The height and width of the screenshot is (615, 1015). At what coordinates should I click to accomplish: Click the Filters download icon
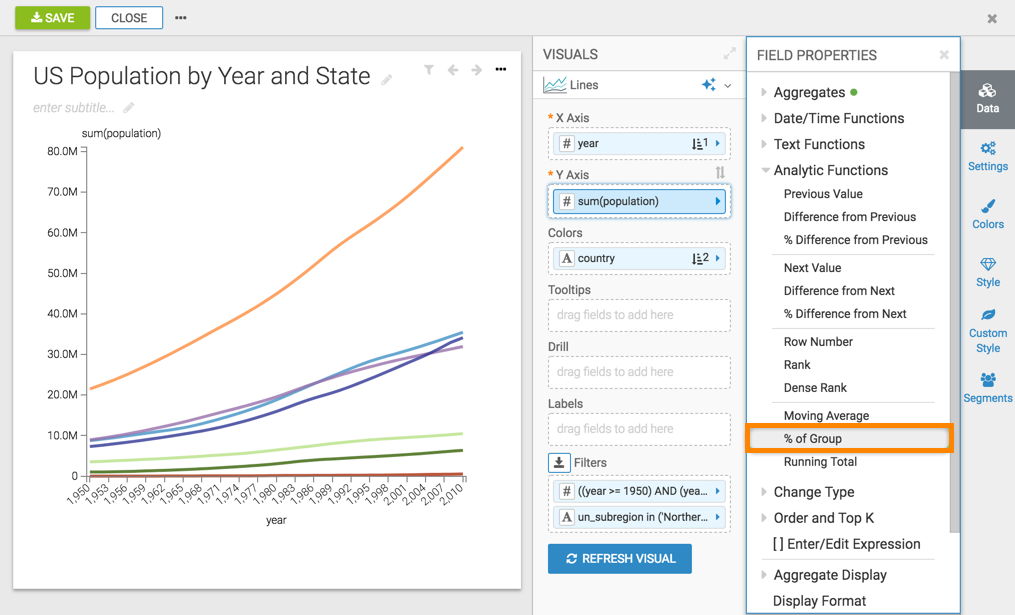559,462
